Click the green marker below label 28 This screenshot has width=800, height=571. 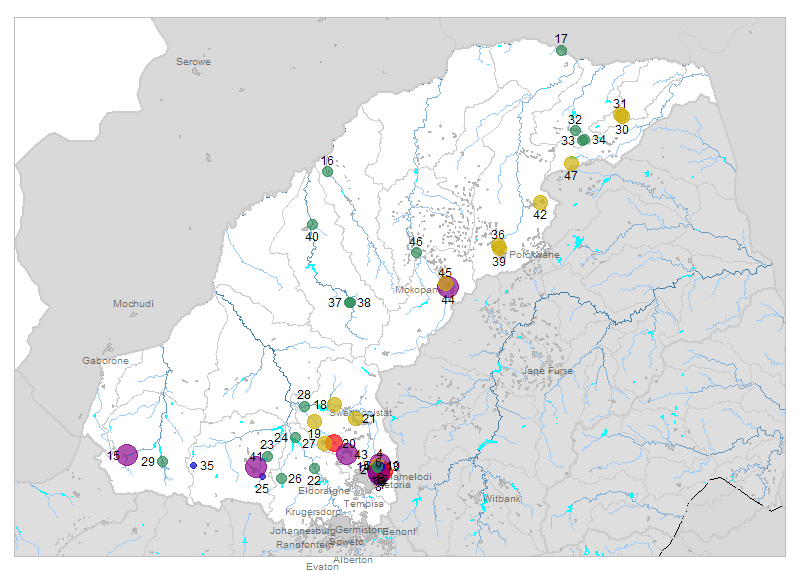tap(304, 407)
